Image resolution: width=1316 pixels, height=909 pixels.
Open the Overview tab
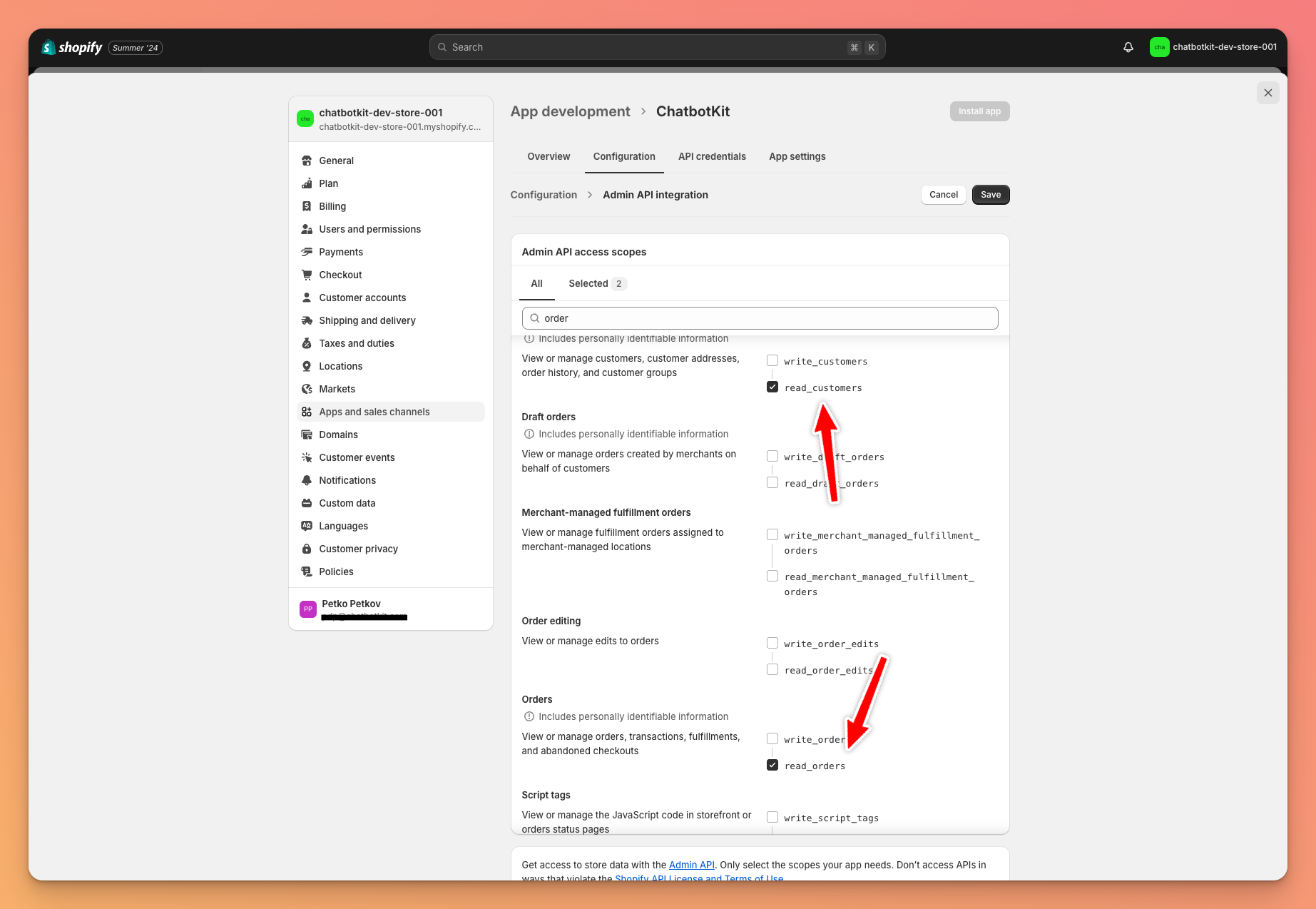pos(549,156)
